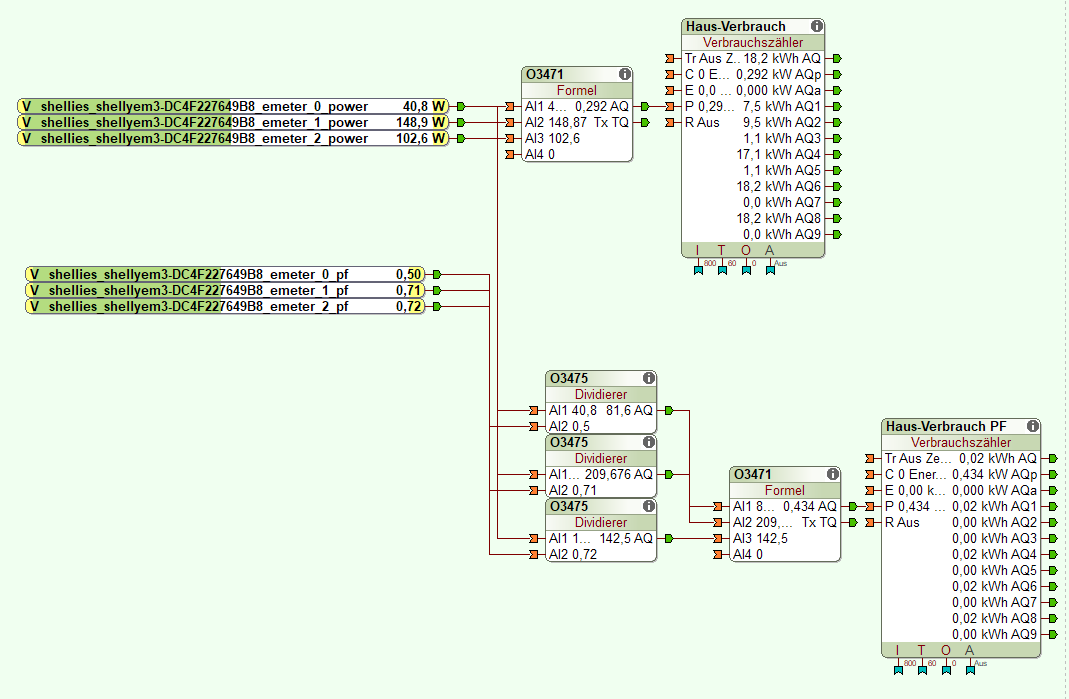1069x699 pixels.
Task: Click 9,5 kWh AQ2 row in Haus-Verbrauch
Action: [x=781, y=122]
